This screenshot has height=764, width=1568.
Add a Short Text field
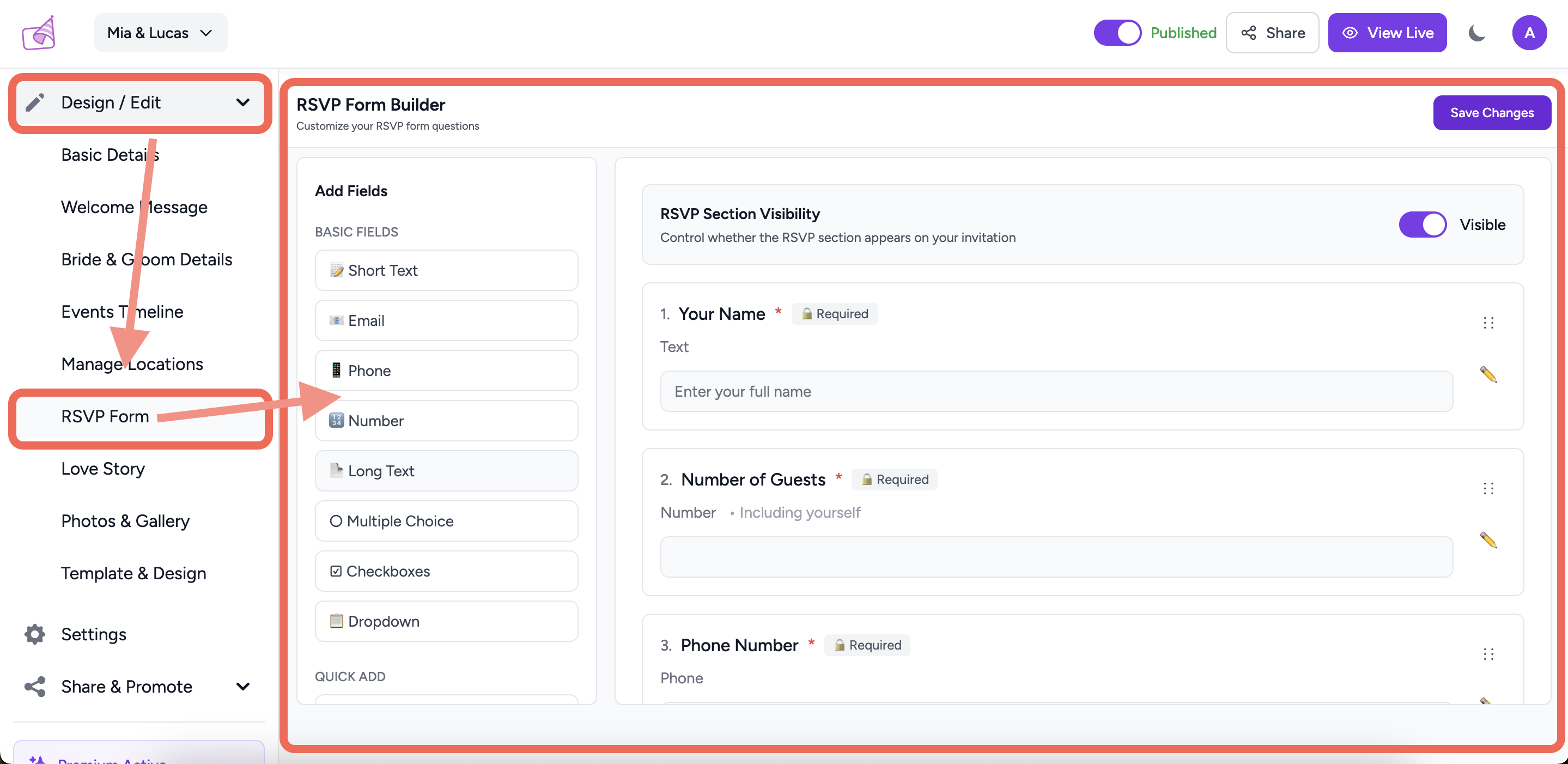(446, 270)
